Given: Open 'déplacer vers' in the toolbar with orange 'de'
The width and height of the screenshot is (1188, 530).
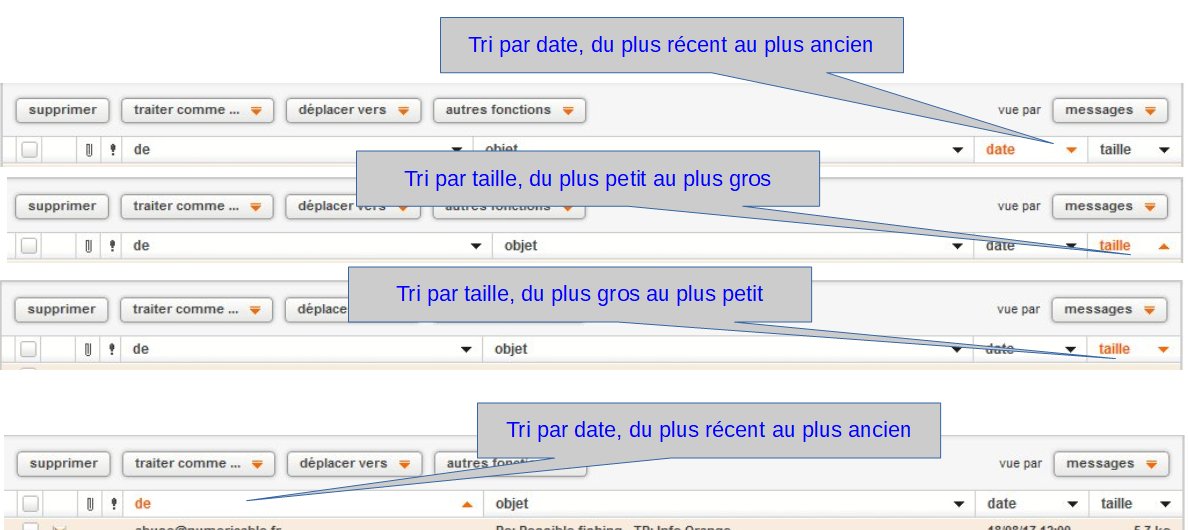Looking at the screenshot, I should (355, 464).
